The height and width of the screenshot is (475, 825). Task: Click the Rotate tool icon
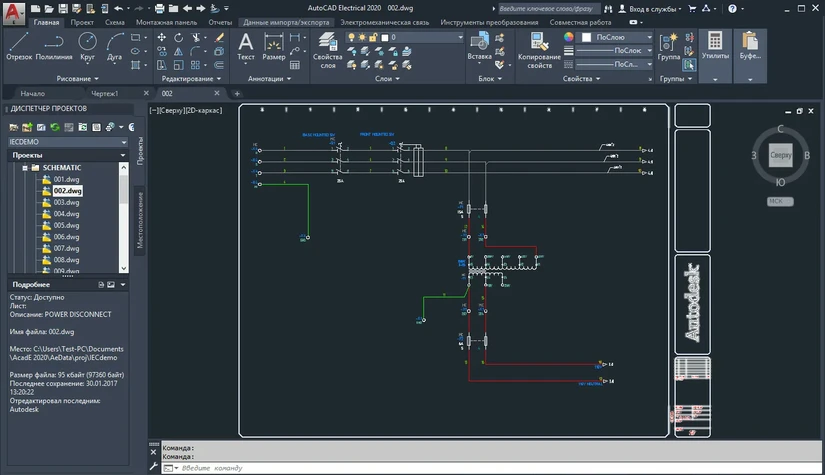click(x=178, y=37)
